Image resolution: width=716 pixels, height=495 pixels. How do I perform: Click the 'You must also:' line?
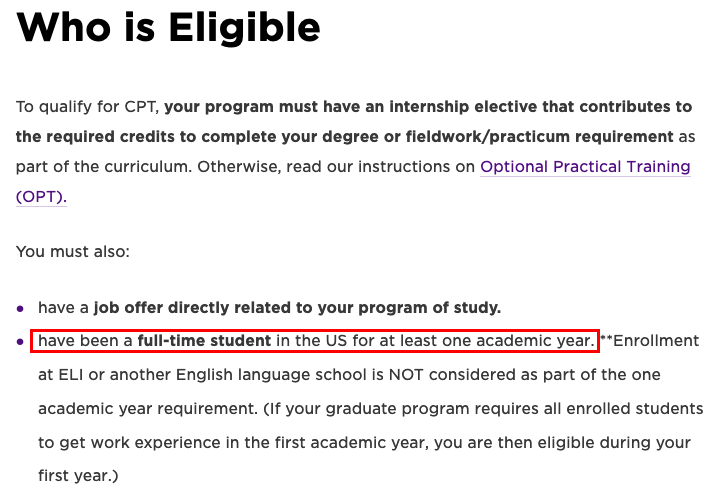[73, 252]
